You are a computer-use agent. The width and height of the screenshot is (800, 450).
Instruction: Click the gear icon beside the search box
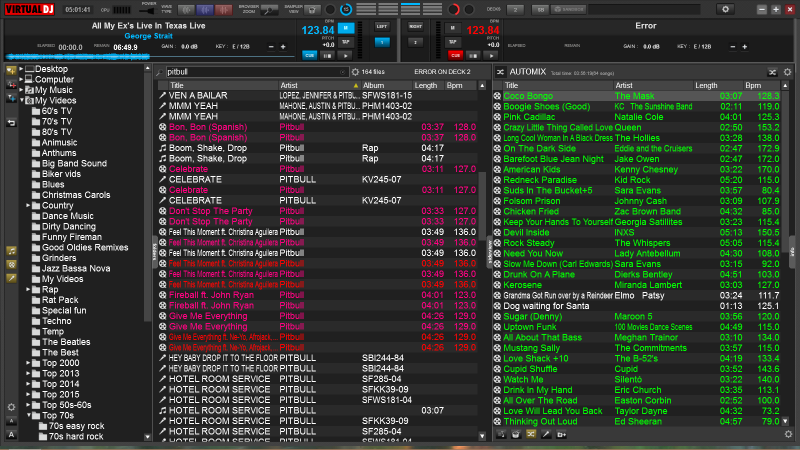[354, 72]
